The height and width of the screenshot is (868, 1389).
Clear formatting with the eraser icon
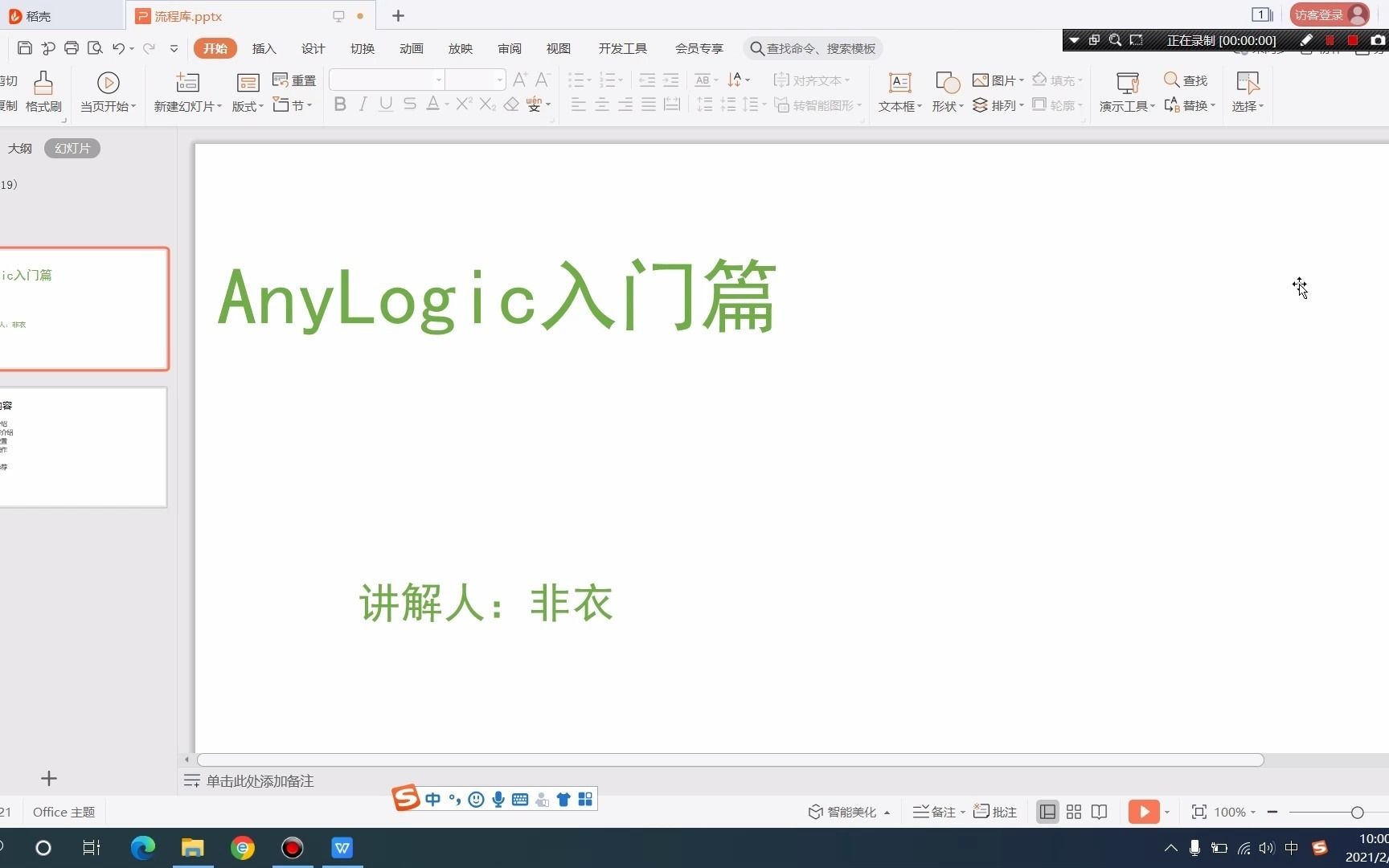[511, 104]
